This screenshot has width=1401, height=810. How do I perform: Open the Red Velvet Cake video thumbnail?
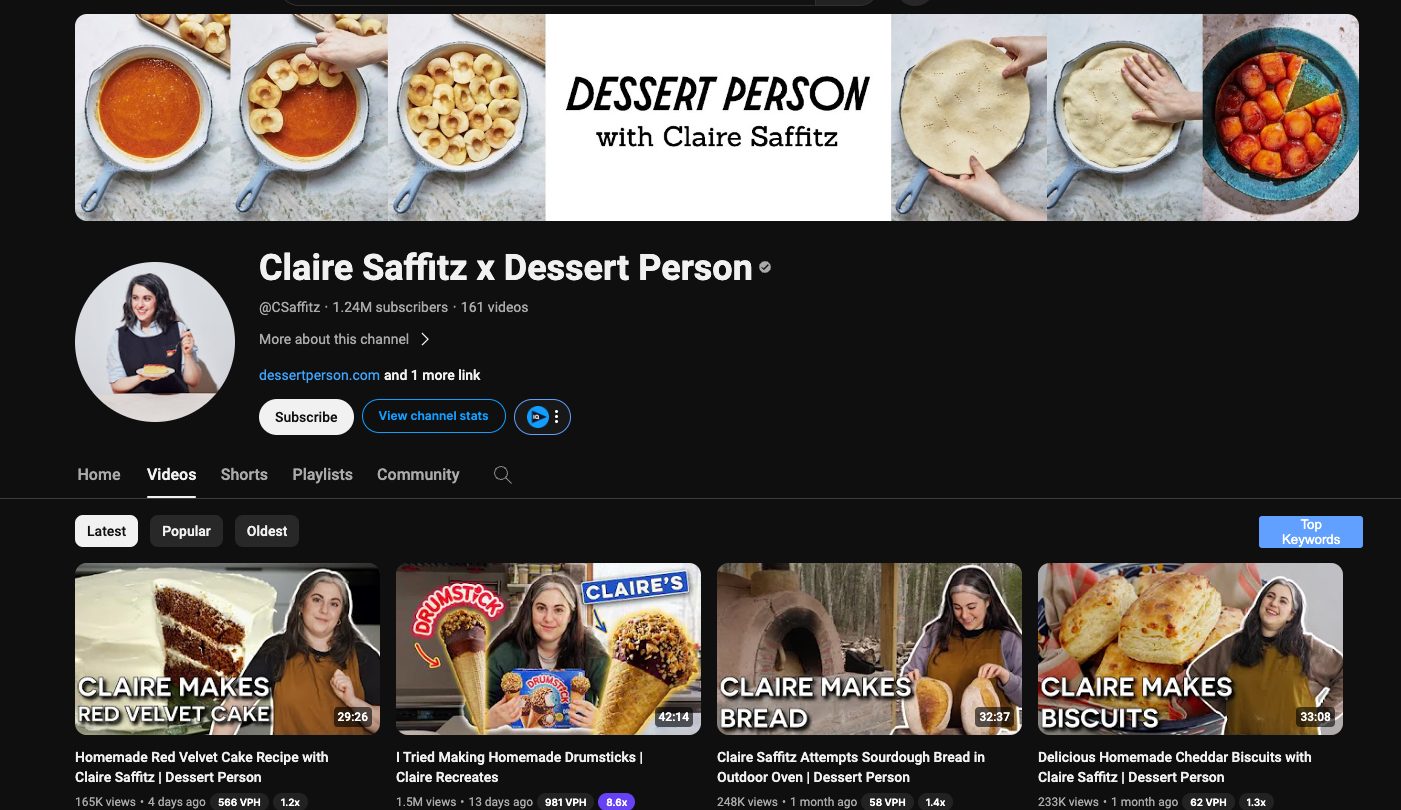[227, 649]
